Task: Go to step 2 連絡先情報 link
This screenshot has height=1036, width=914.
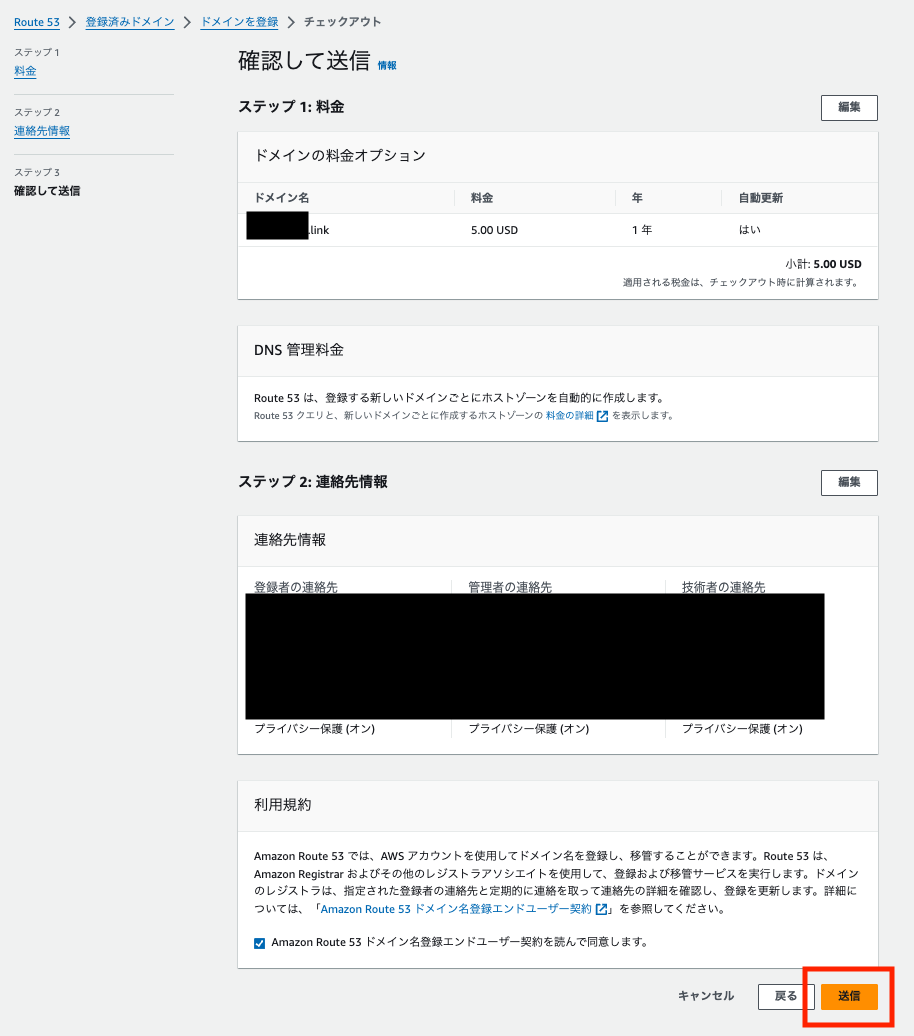Action: coord(42,131)
